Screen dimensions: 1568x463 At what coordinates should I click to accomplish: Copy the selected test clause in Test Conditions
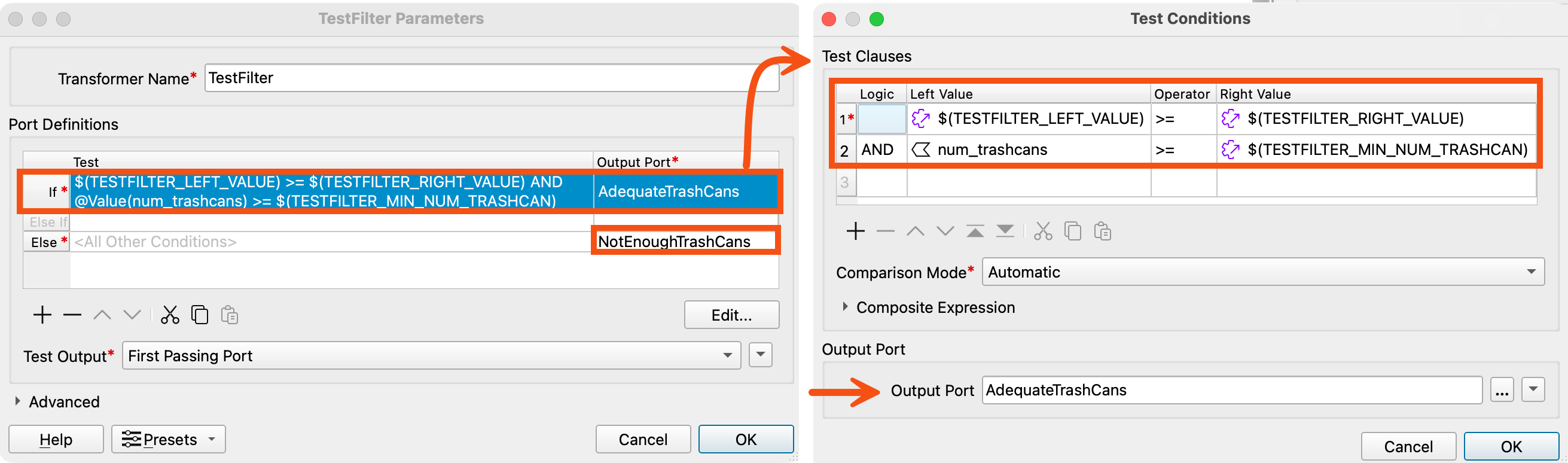(x=1072, y=231)
